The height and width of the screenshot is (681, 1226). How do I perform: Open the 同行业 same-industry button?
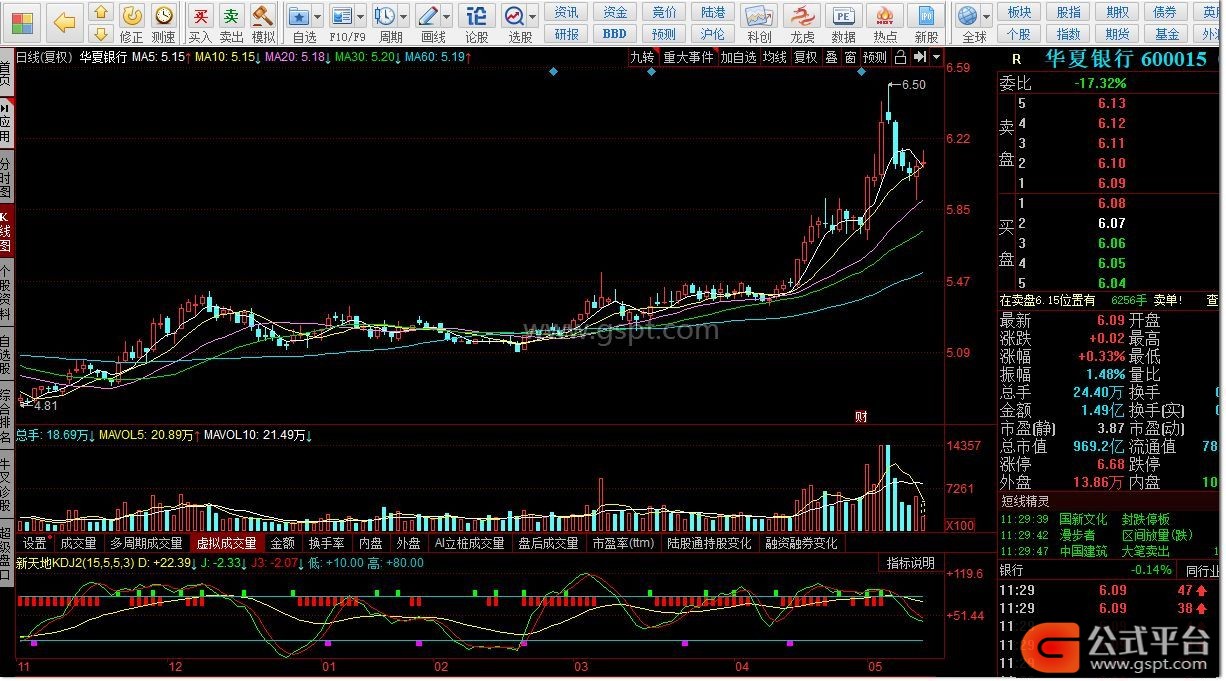(x=1200, y=570)
